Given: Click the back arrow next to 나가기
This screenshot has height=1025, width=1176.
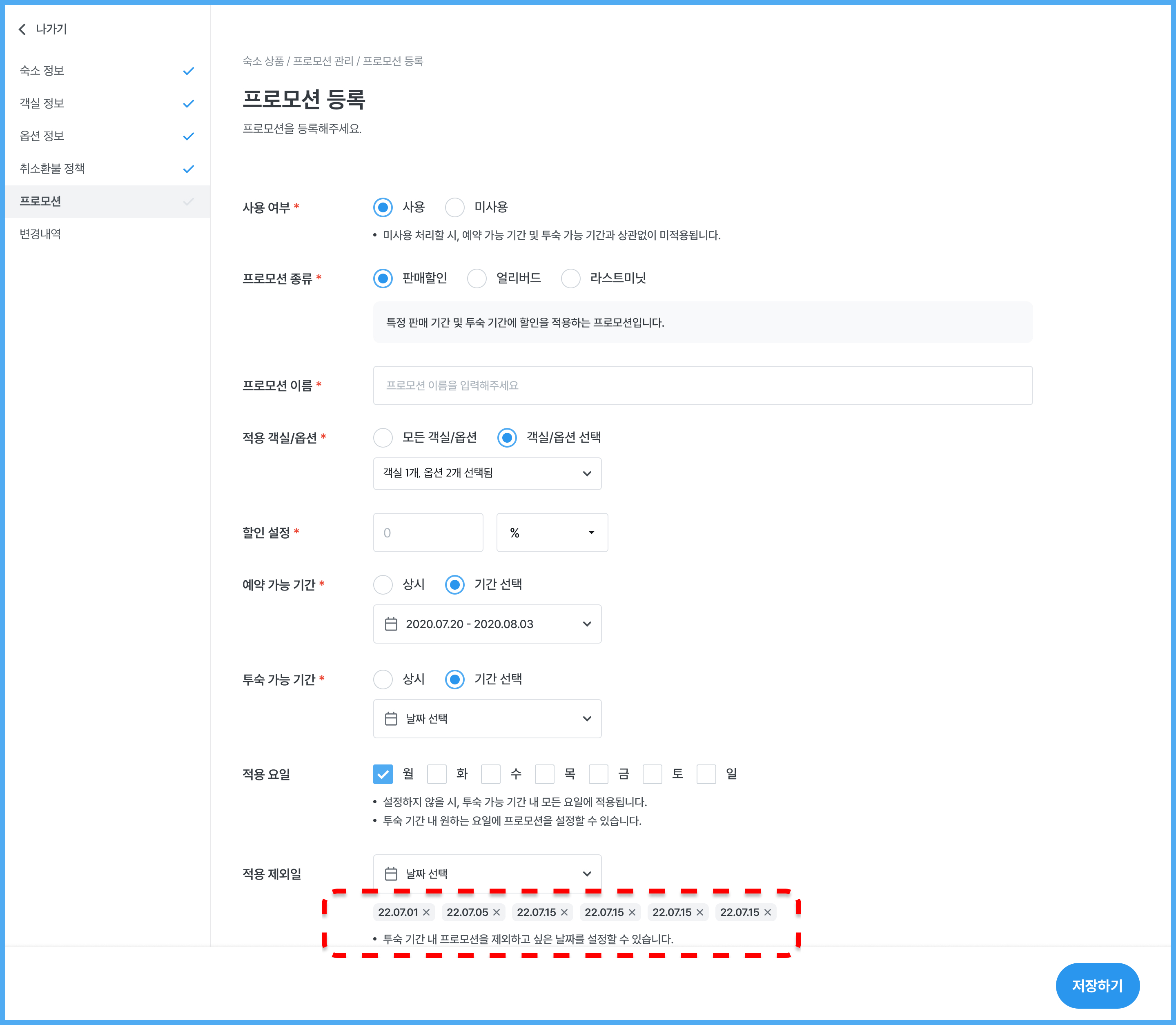Looking at the screenshot, I should (x=22, y=29).
